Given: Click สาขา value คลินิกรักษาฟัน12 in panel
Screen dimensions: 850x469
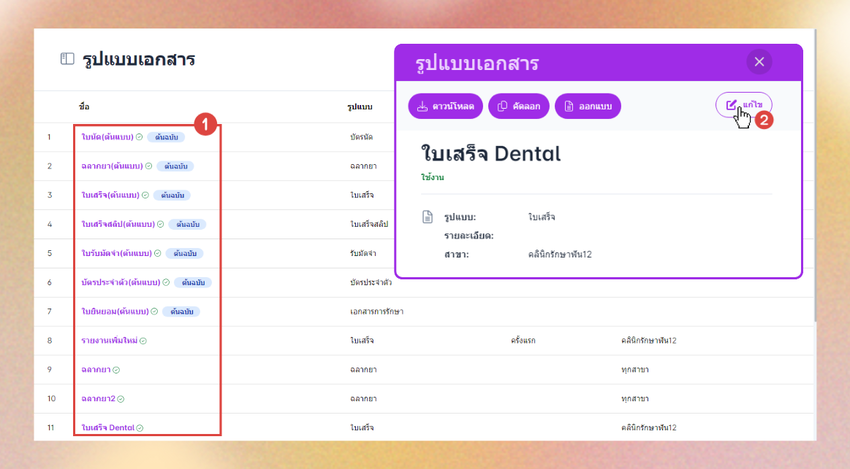Looking at the screenshot, I should [560, 254].
